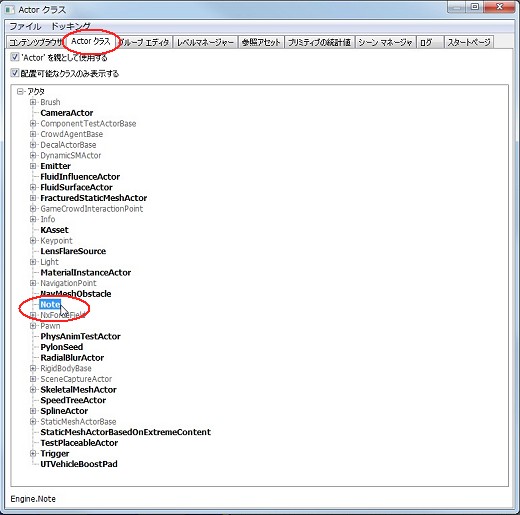520x515 pixels.
Task: Toggle the 'Actor' を親として使用する checkbox
Action: [x=15, y=57]
